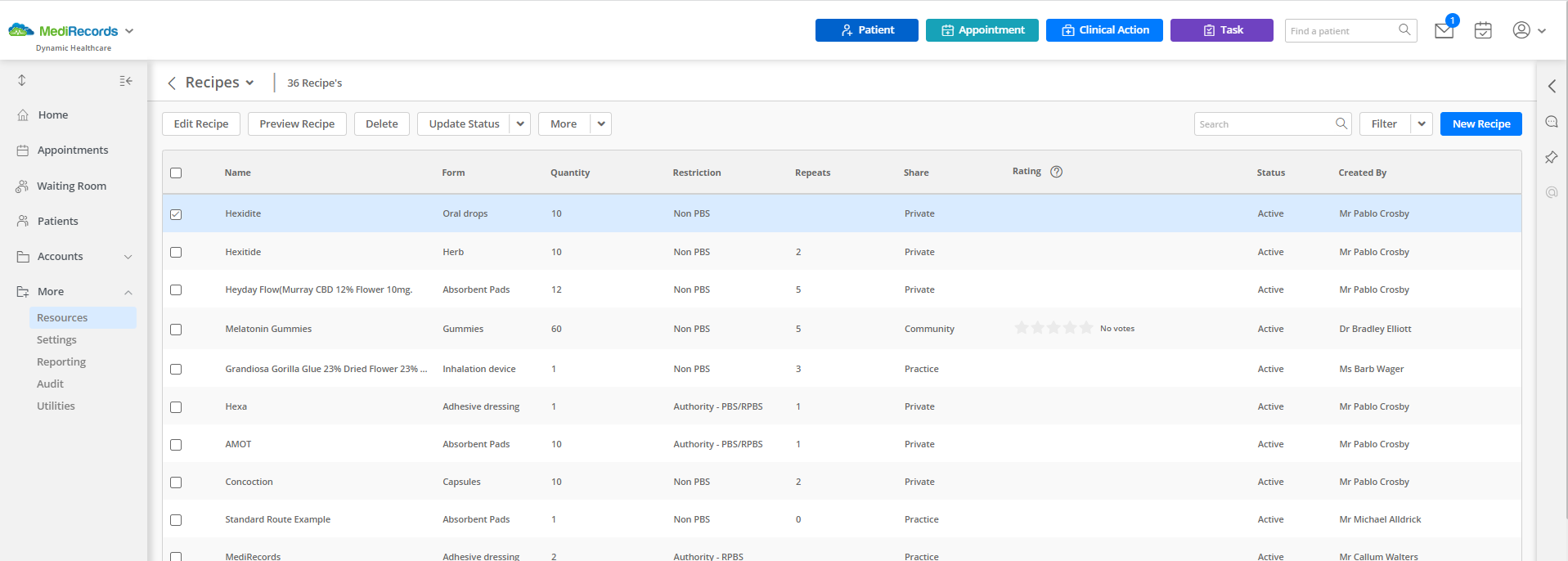Toggle the select-all recipes checkbox

[176, 173]
